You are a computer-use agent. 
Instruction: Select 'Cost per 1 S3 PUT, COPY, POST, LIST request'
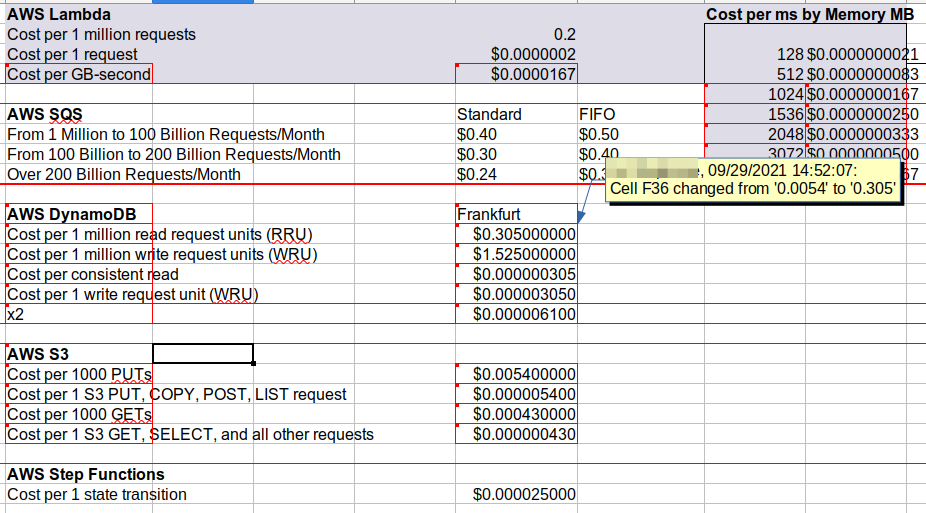point(177,394)
